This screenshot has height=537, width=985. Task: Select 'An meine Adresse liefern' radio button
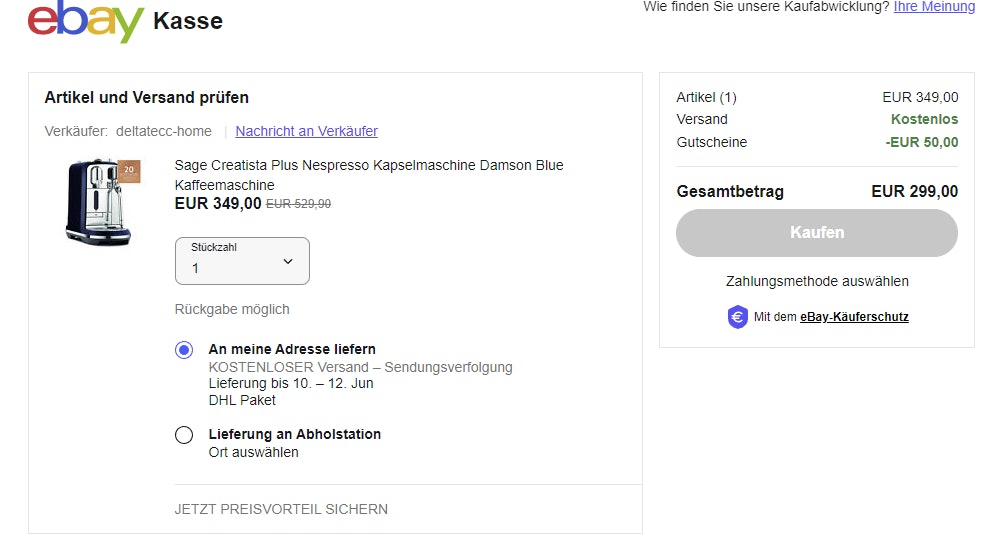click(x=184, y=350)
